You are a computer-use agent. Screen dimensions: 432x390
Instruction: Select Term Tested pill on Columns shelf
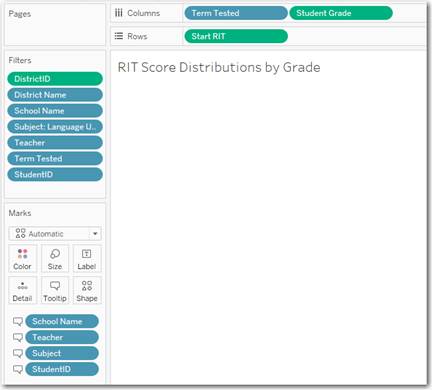tap(236, 13)
